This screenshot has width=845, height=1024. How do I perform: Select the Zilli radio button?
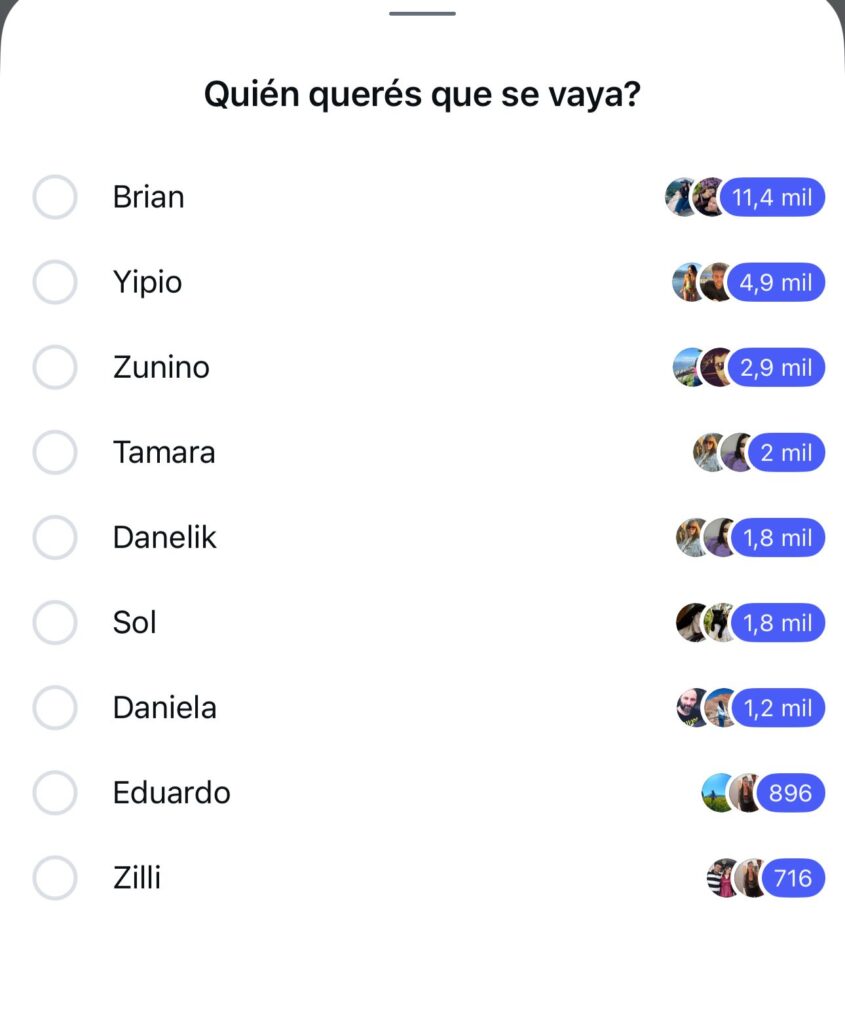coord(55,878)
